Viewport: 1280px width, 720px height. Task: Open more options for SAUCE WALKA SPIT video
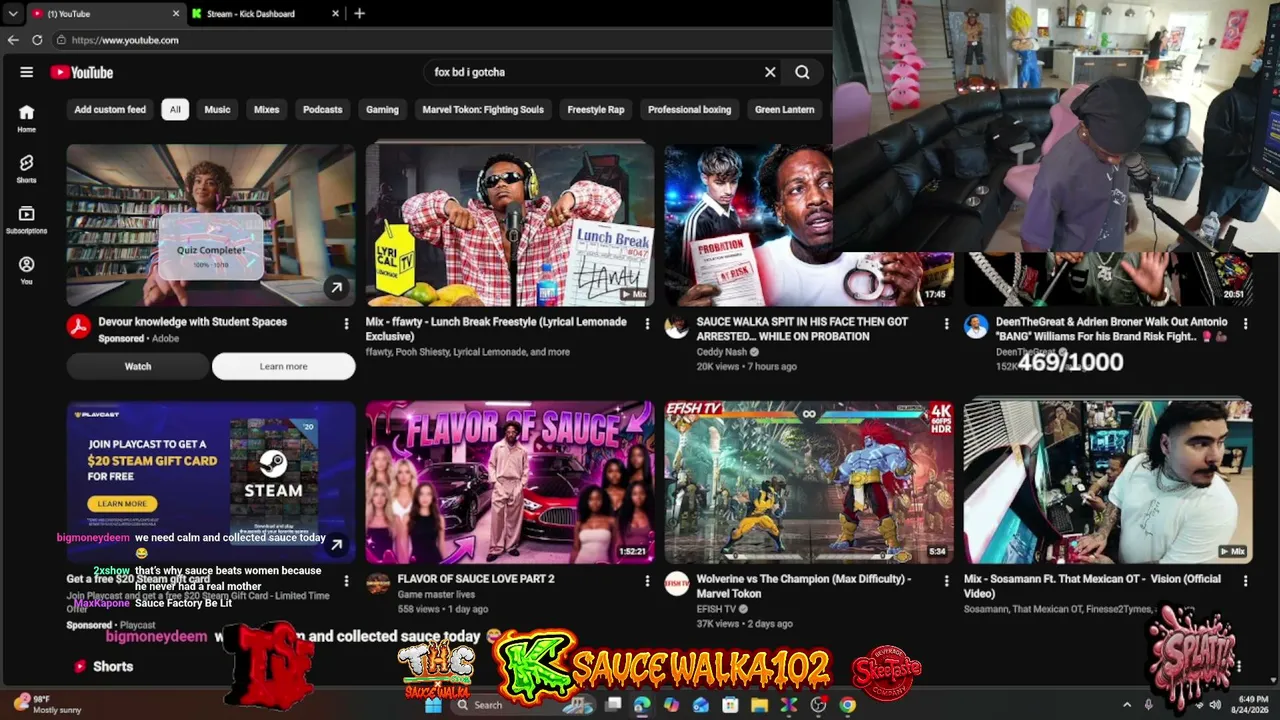(x=946, y=324)
